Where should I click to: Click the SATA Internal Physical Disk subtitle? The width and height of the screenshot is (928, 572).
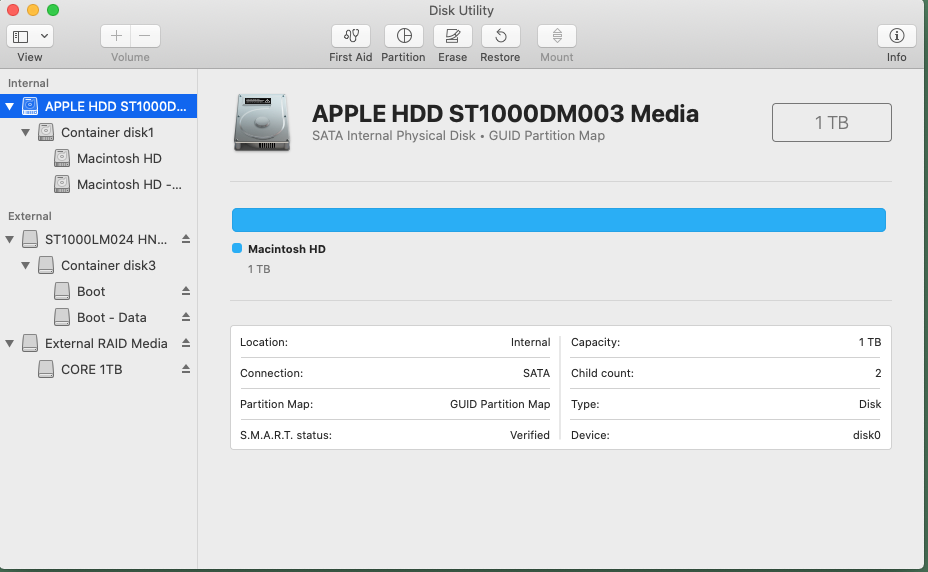tap(458, 136)
